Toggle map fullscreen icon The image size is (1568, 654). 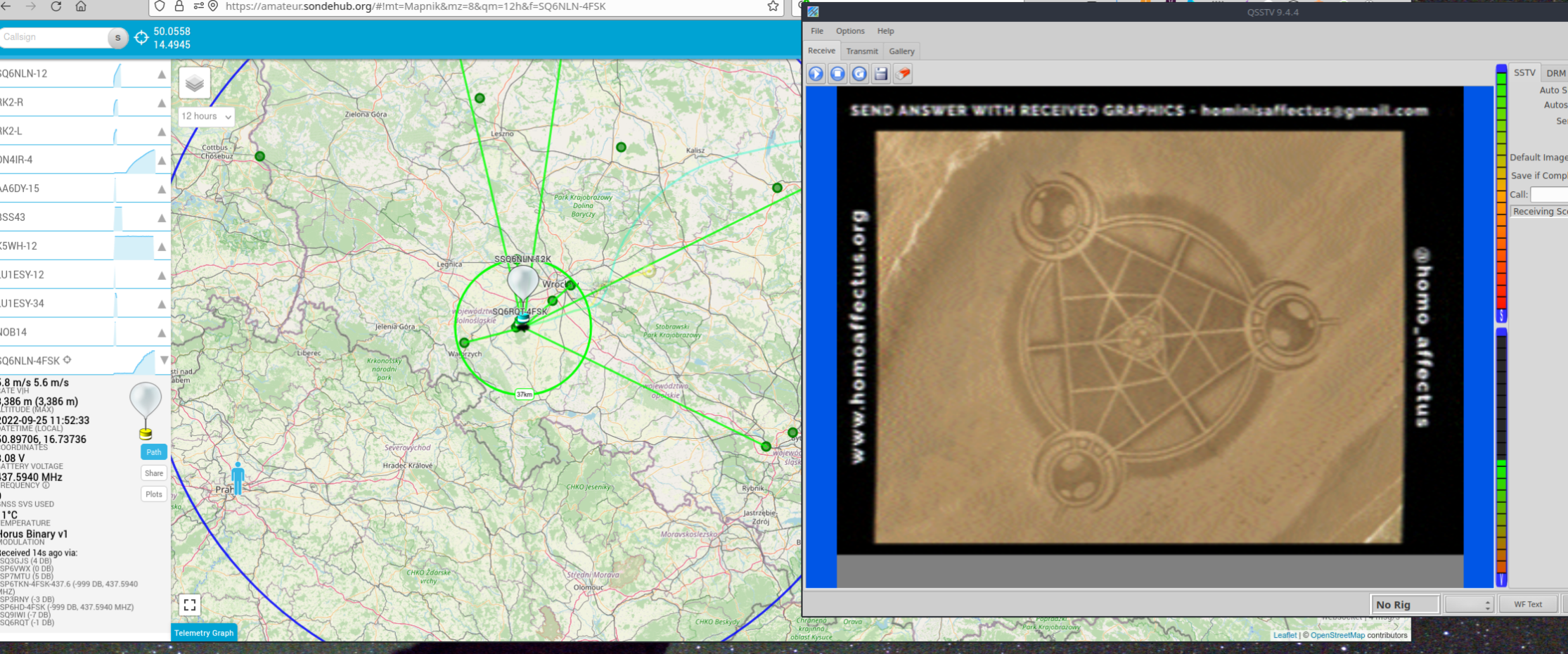(190, 605)
